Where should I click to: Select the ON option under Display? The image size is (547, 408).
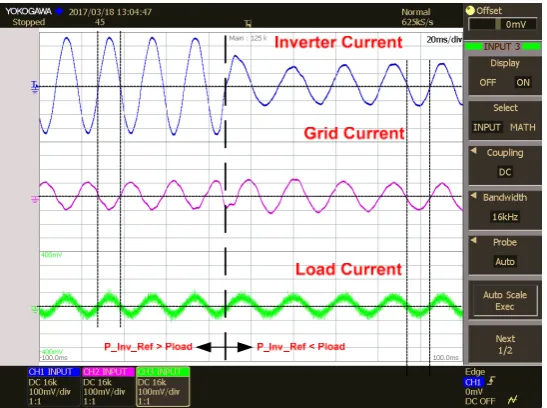pos(523,83)
